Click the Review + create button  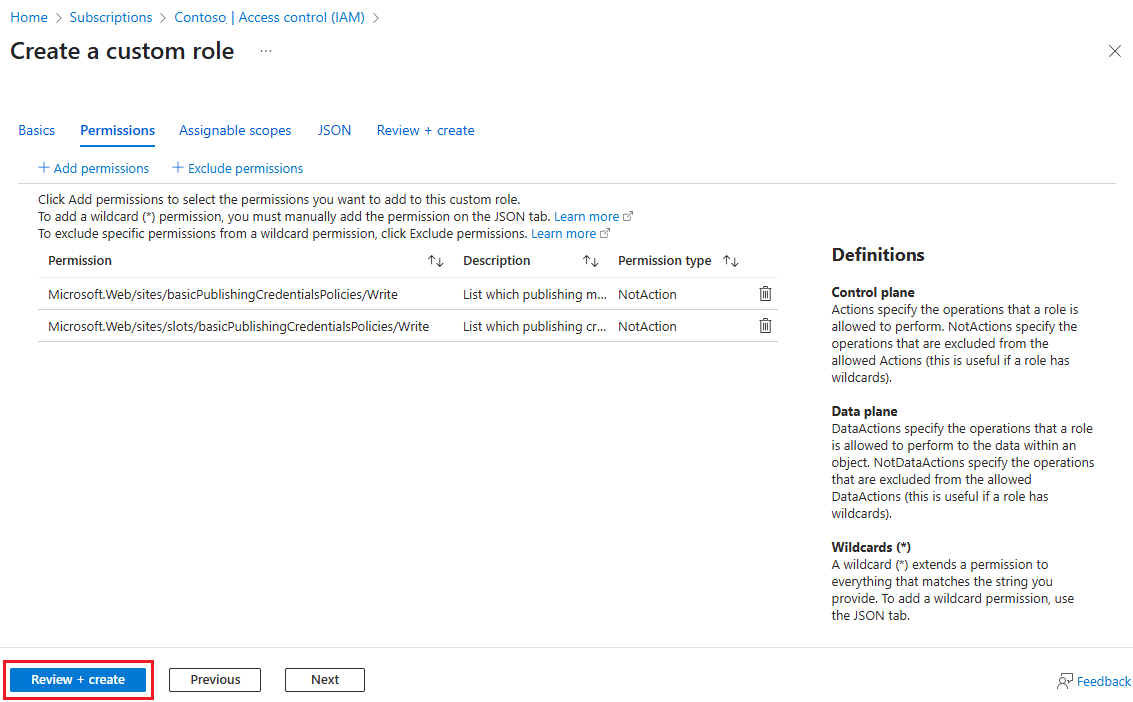78,679
